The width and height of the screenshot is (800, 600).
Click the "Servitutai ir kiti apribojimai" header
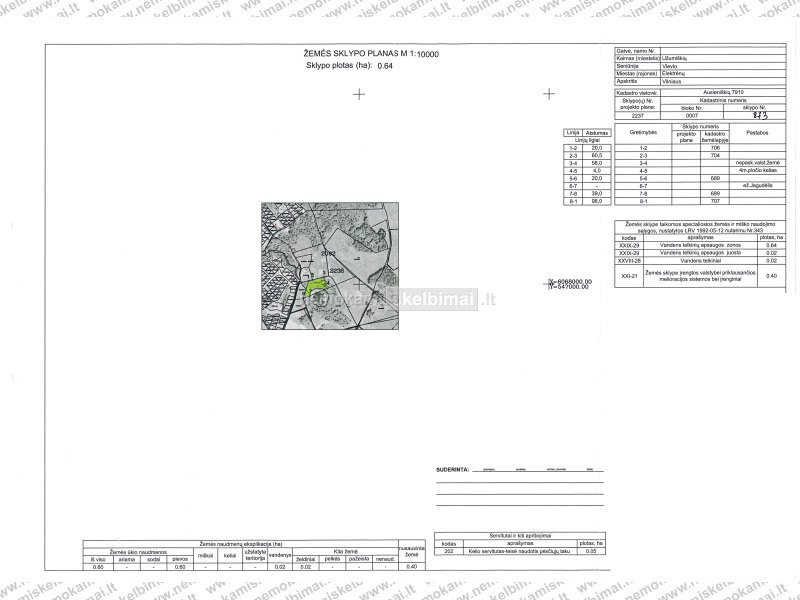520,536
